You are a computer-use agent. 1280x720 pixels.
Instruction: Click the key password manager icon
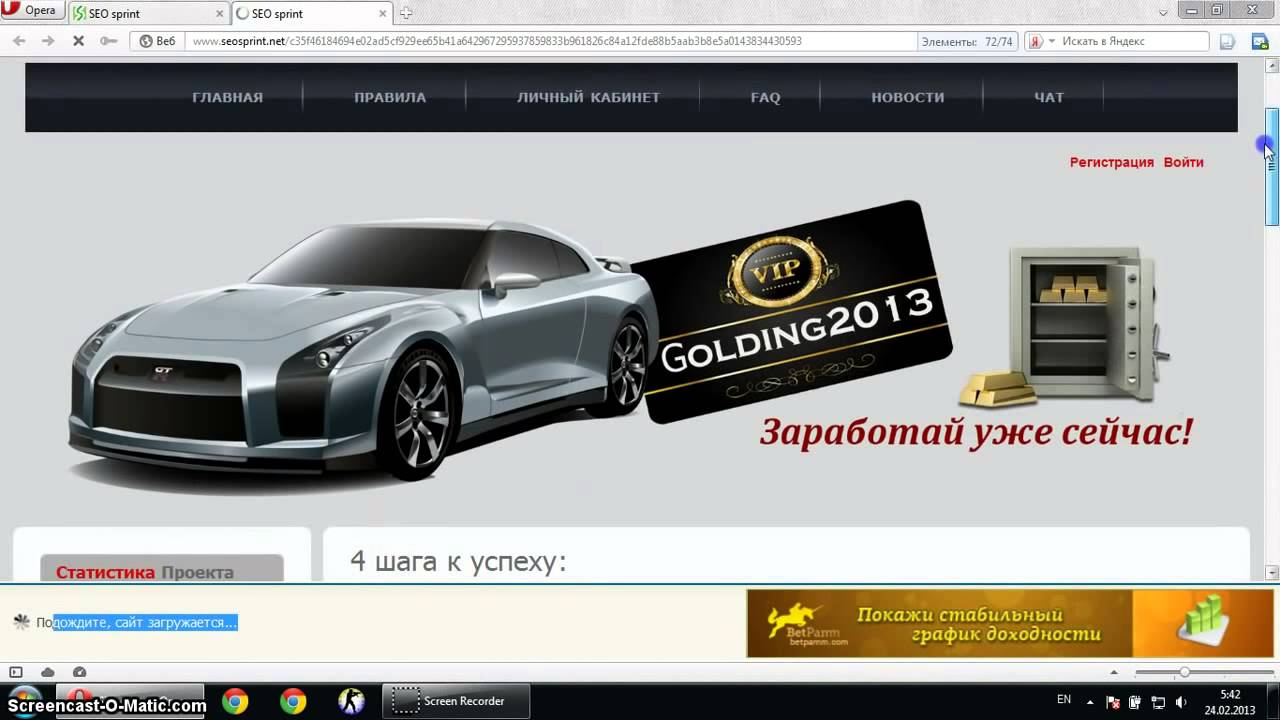[x=109, y=41]
